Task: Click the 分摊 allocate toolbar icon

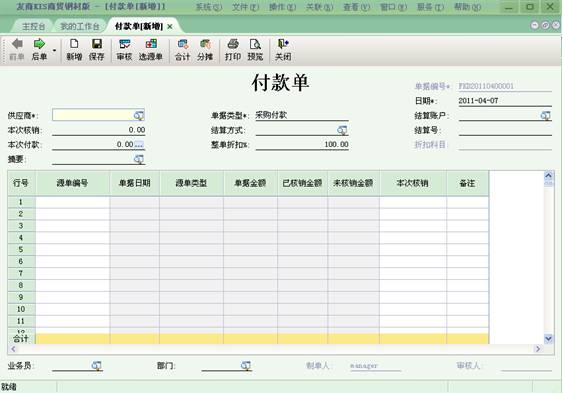Action: coord(205,49)
